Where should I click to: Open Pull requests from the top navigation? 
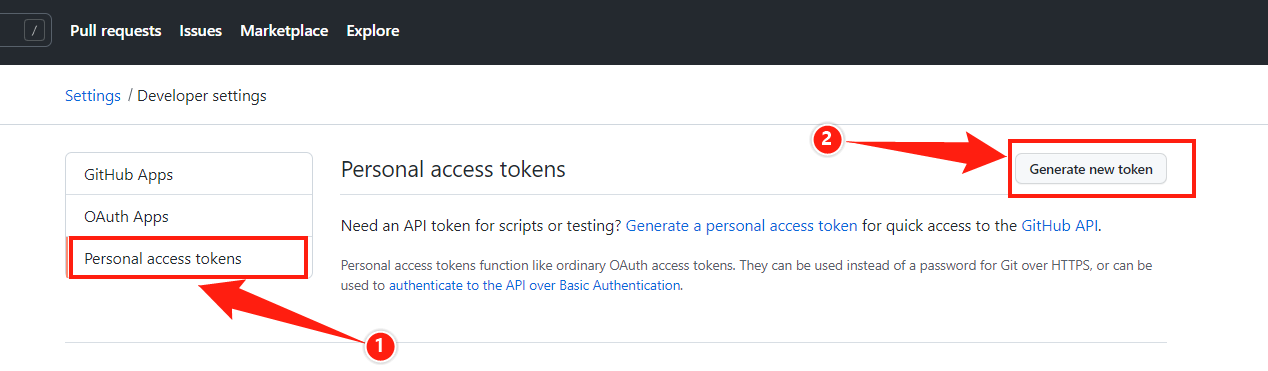115,31
